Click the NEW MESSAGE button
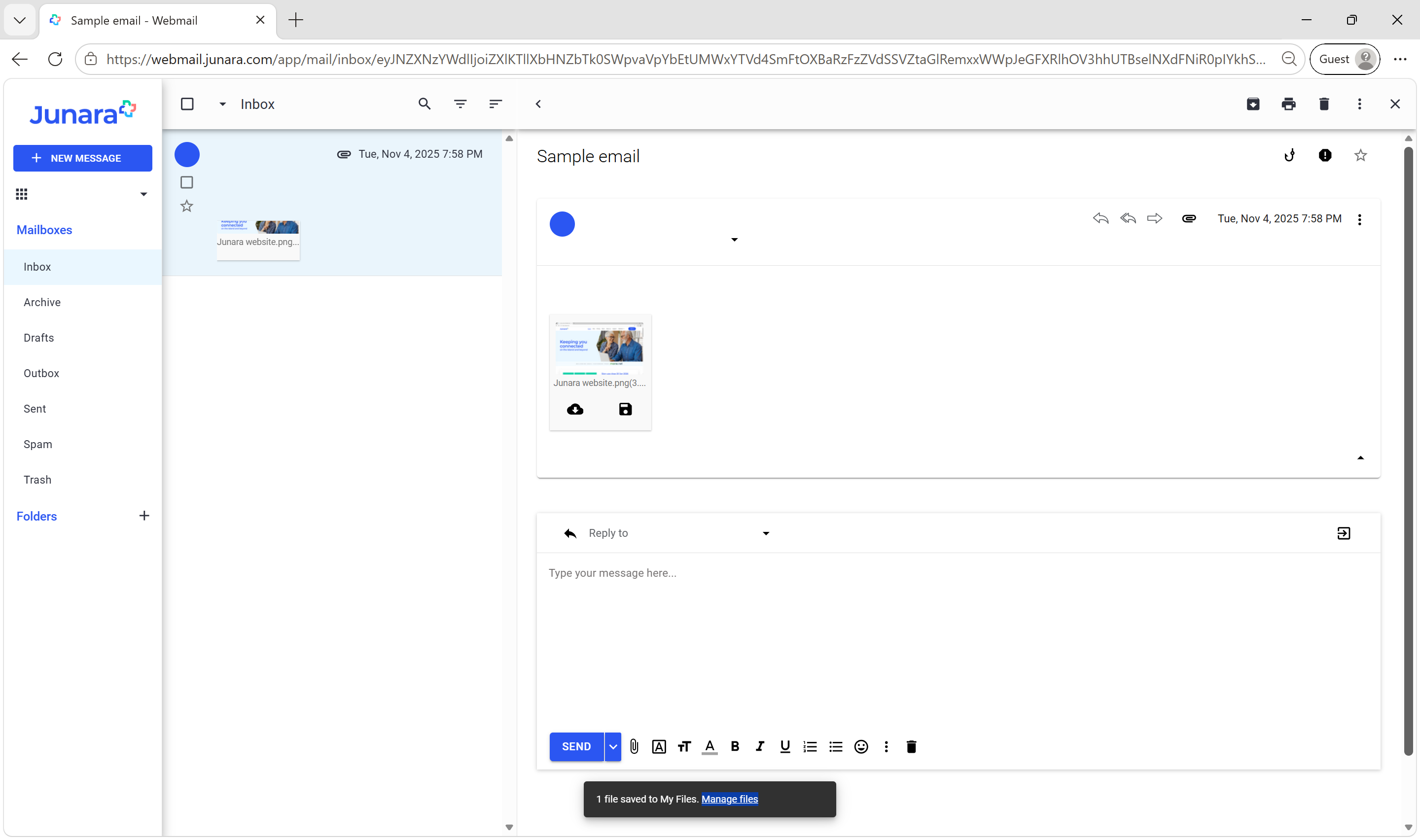1420x840 pixels. coord(83,158)
